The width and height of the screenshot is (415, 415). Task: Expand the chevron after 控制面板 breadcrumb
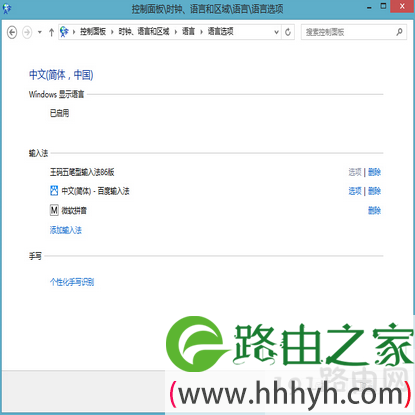pyautogui.click(x=112, y=32)
